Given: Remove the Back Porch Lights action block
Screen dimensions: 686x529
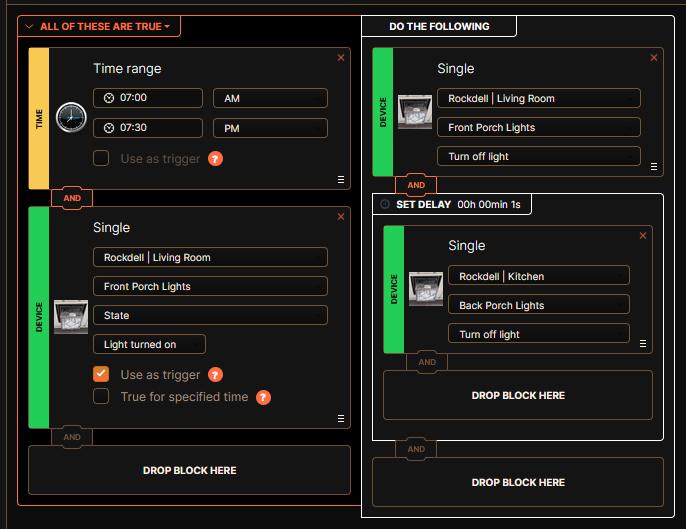Looking at the screenshot, I should (x=643, y=235).
